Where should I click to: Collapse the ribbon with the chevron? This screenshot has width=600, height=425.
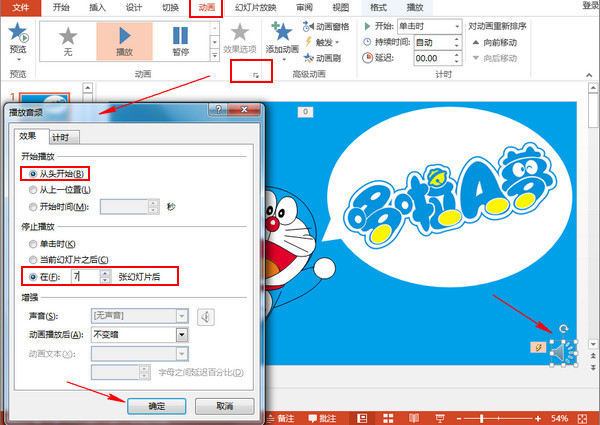[x=589, y=75]
